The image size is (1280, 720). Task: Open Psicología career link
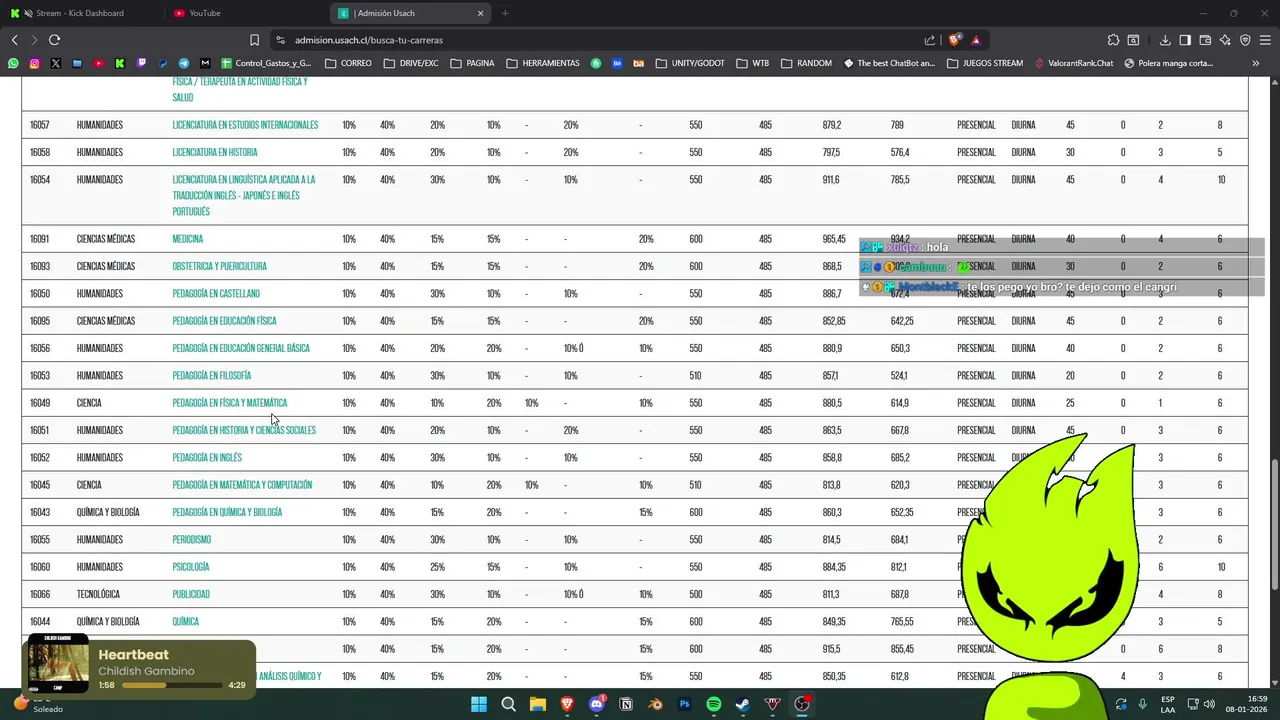coord(191,567)
